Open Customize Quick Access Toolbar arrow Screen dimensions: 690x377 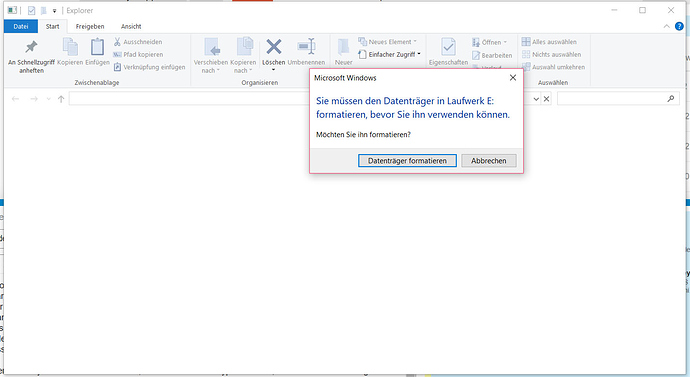tap(55, 11)
